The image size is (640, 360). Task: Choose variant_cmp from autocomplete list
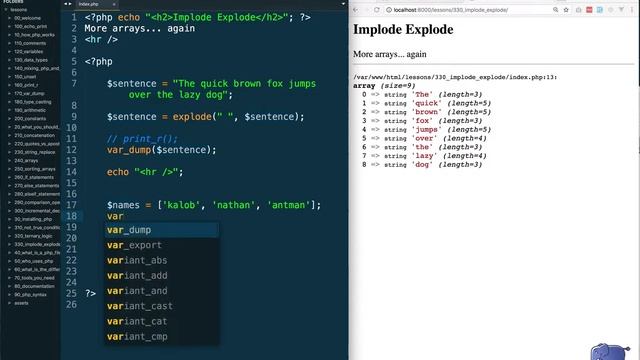162,337
